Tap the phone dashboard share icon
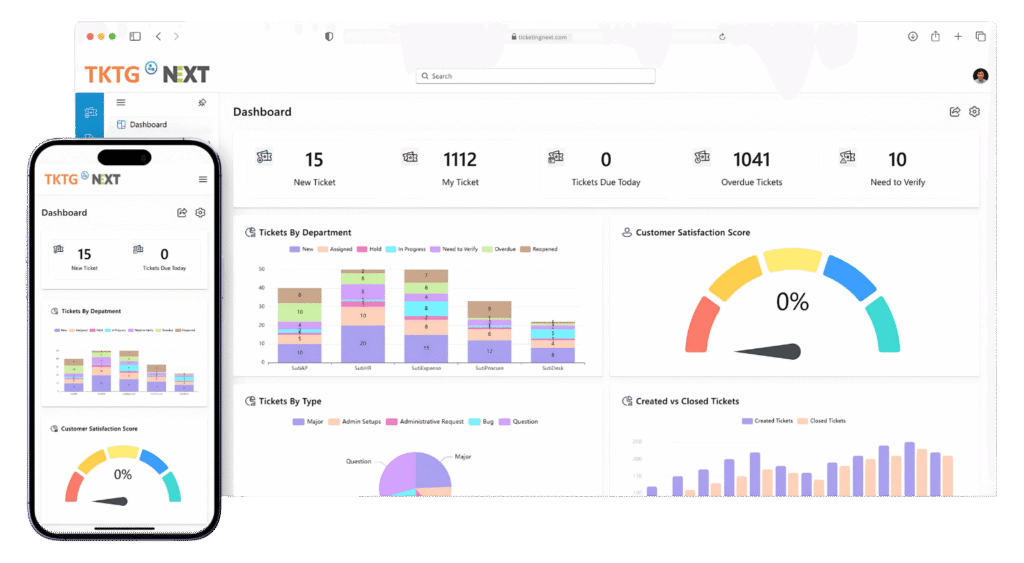1024x563 pixels. 182,213
